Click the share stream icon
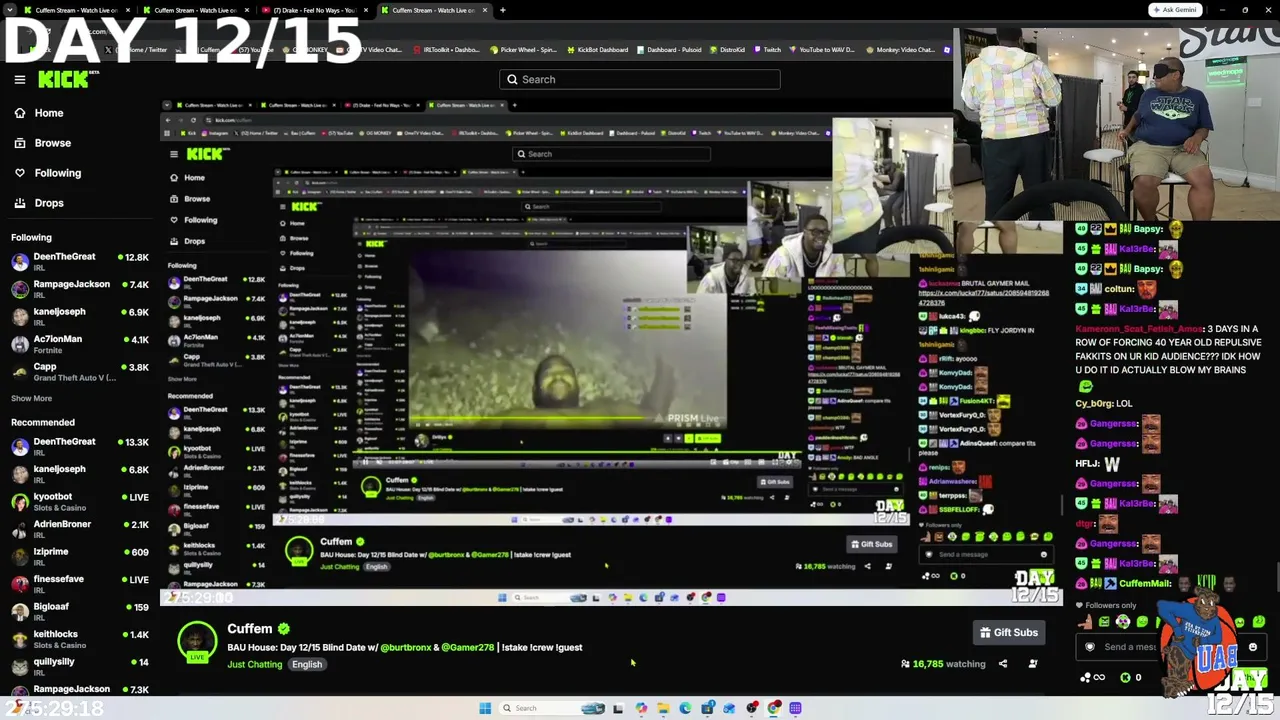Image resolution: width=1280 pixels, height=720 pixels. click(1003, 664)
